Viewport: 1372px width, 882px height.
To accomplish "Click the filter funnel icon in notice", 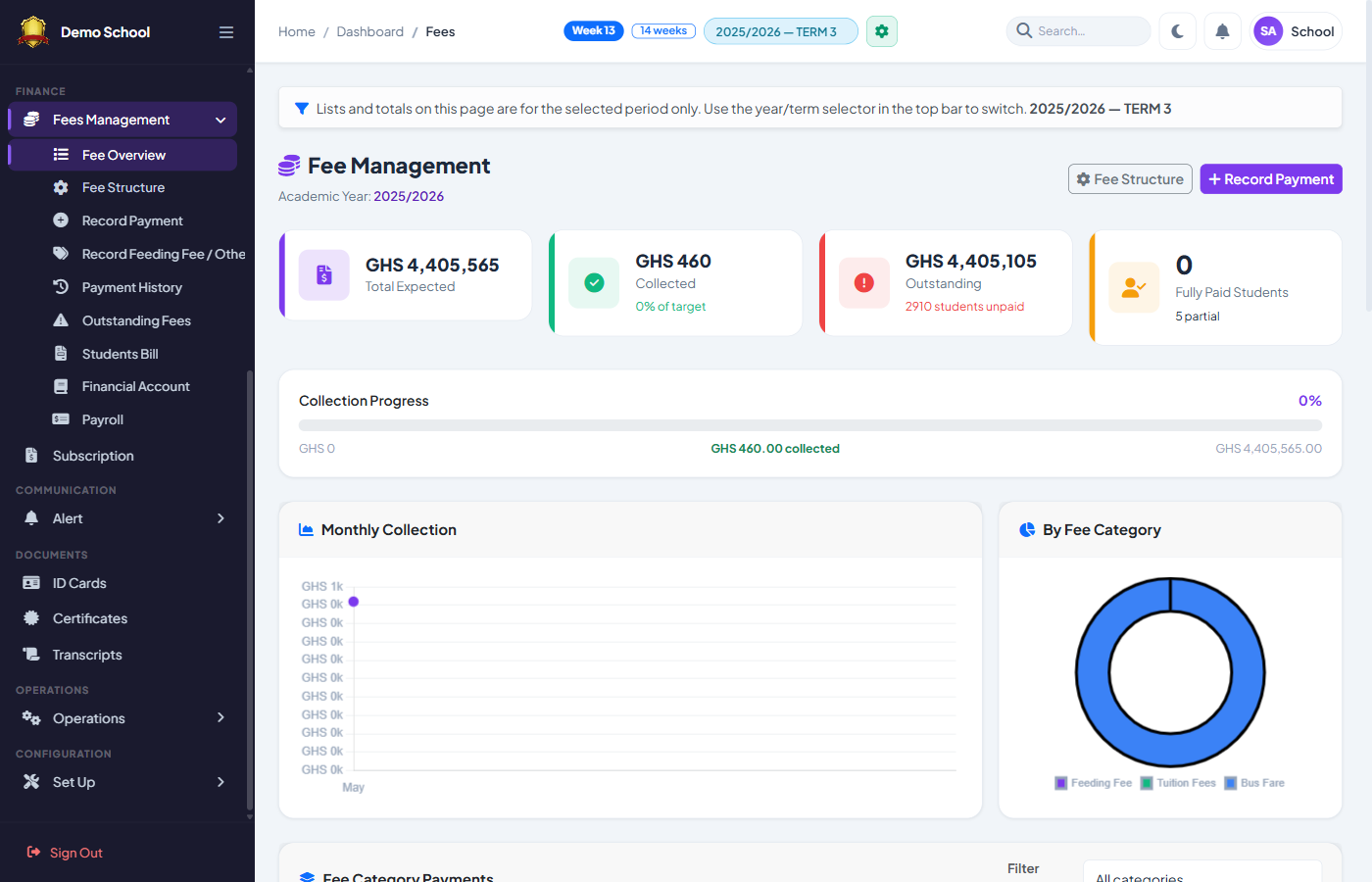I will coord(302,109).
